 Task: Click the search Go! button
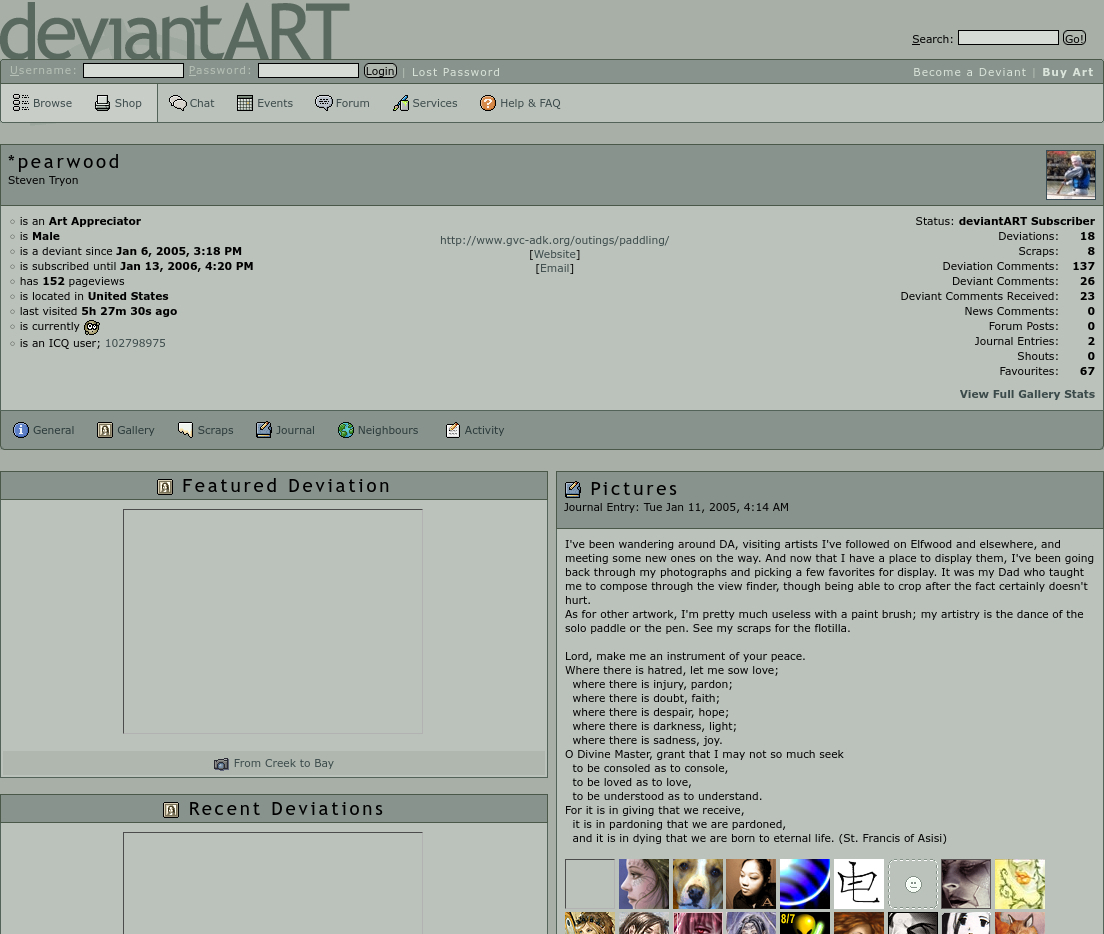click(1074, 38)
